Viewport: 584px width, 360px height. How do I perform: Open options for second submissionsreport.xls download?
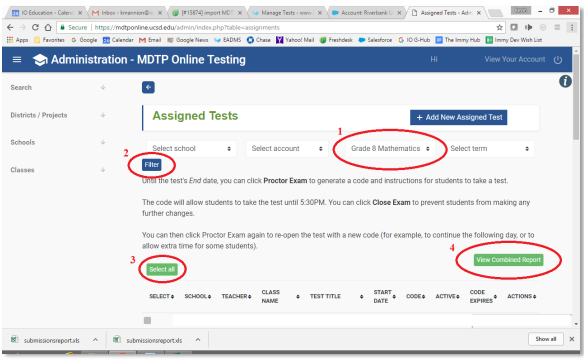click(x=198, y=340)
